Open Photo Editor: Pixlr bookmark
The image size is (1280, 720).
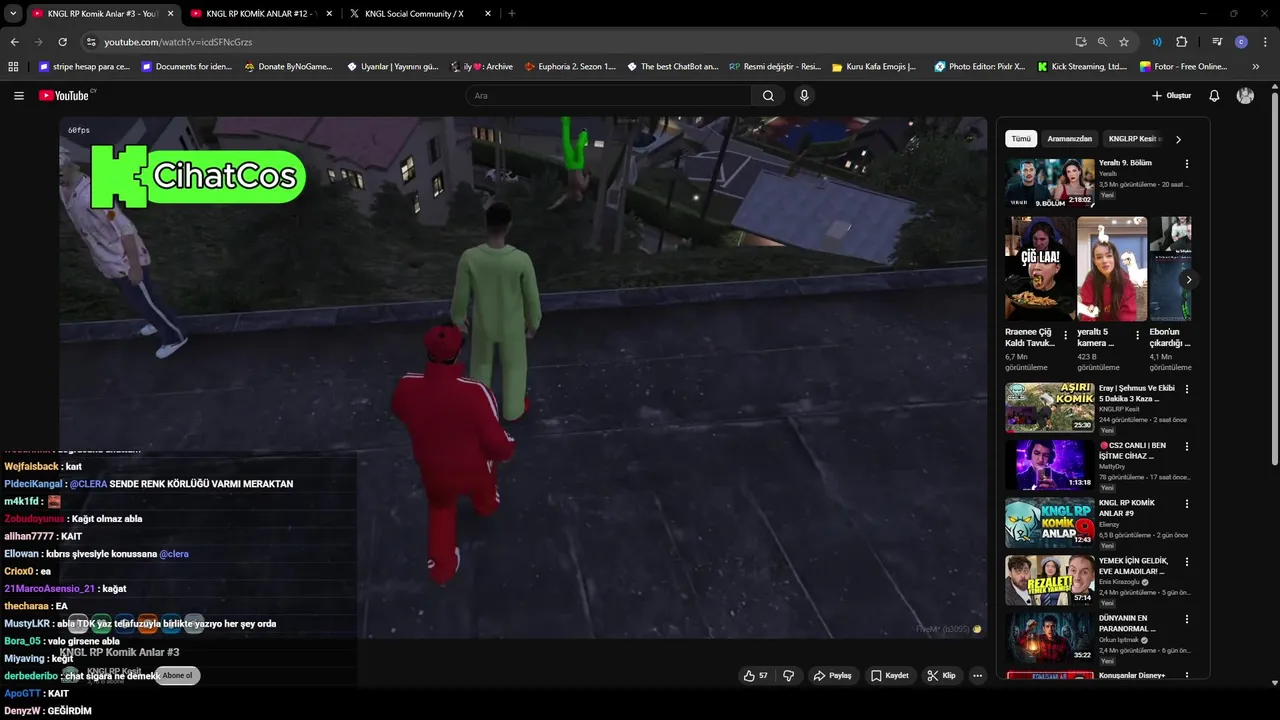tap(980, 67)
